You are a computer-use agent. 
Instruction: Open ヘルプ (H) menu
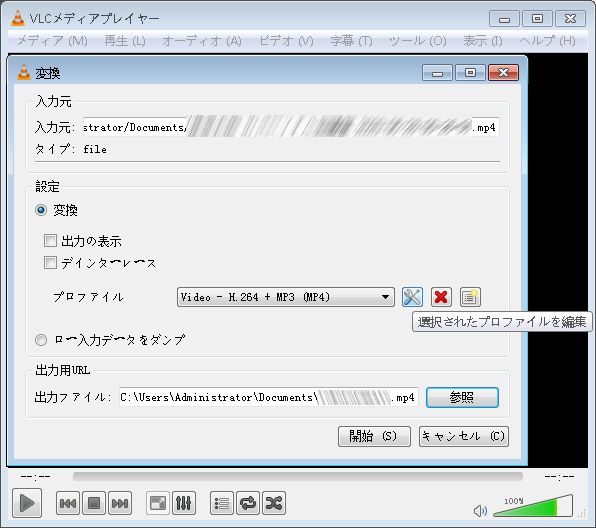pos(547,41)
